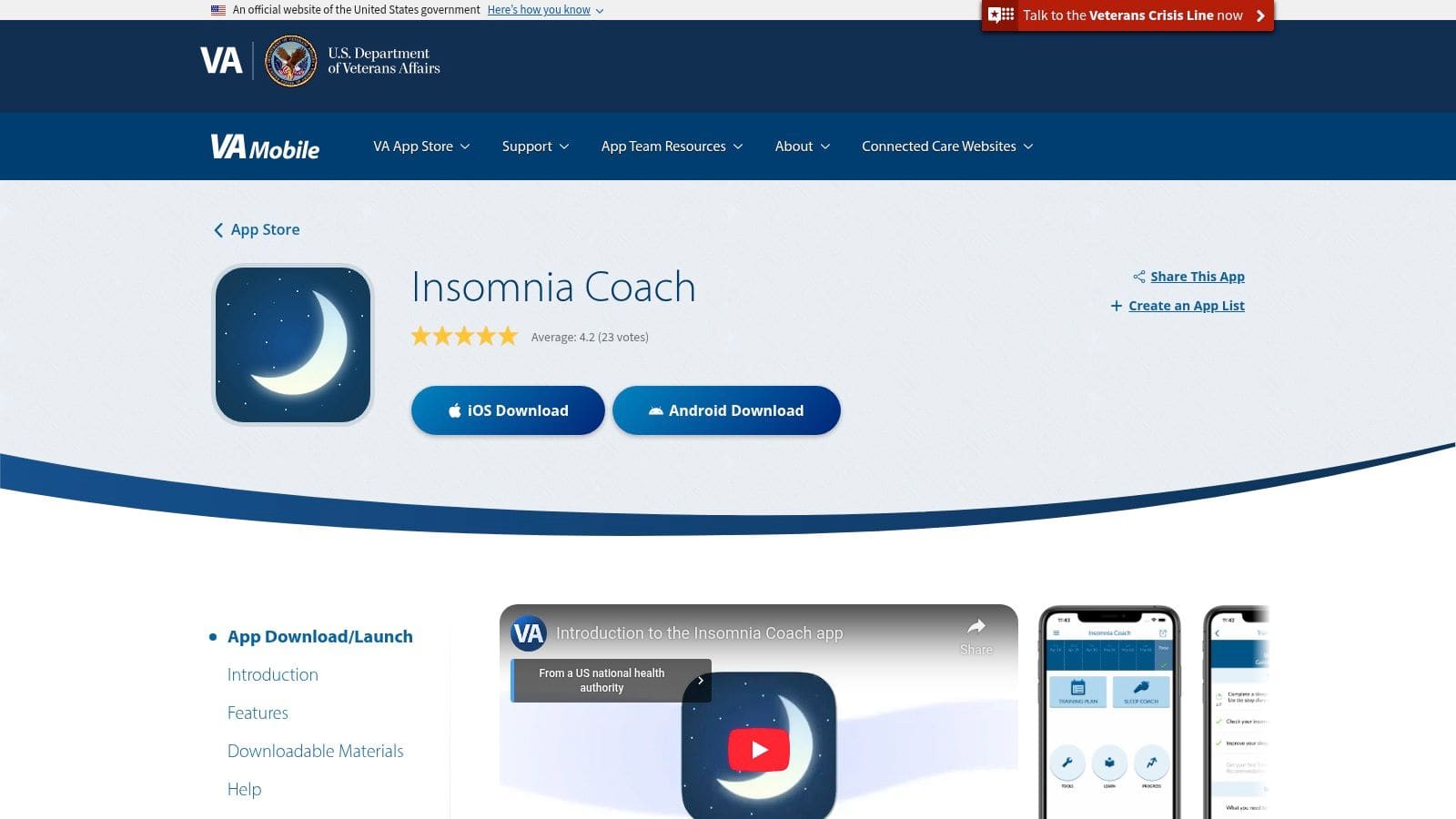Click the VA channel avatar in video
1456x819 pixels.
click(x=529, y=633)
